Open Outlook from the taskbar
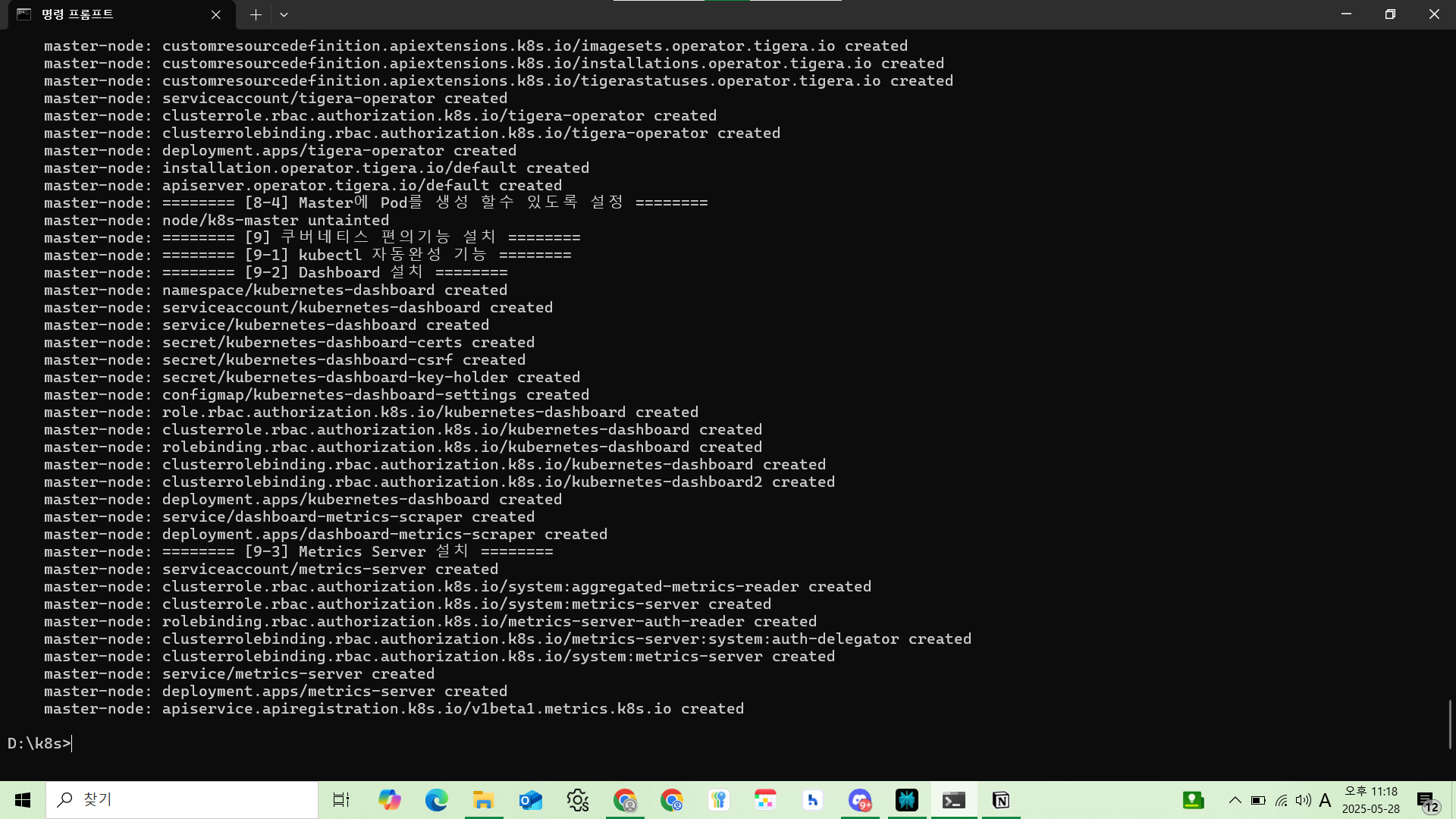This screenshot has height=819, width=1456. pyautogui.click(x=530, y=800)
